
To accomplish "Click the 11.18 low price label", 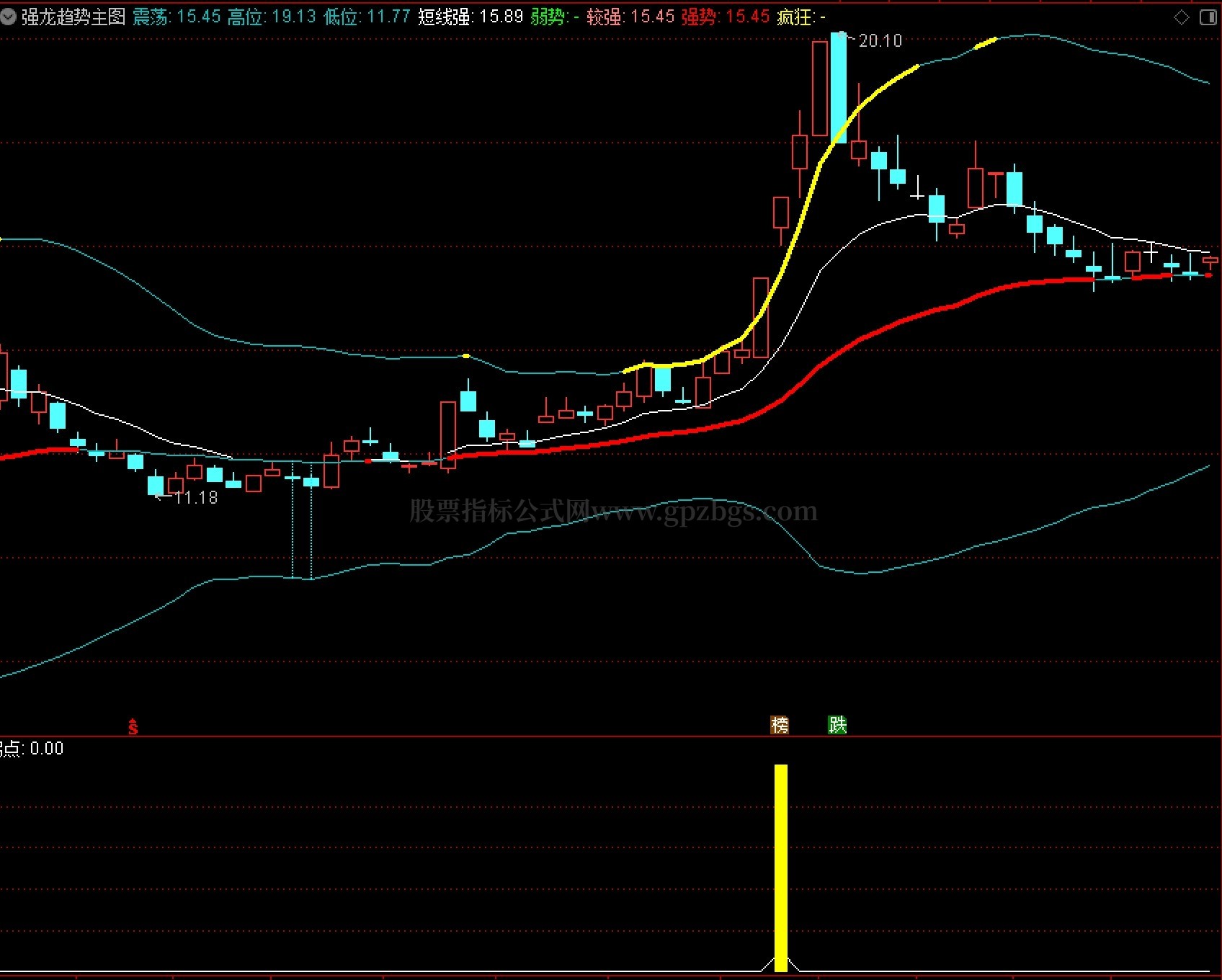I will pos(195,498).
